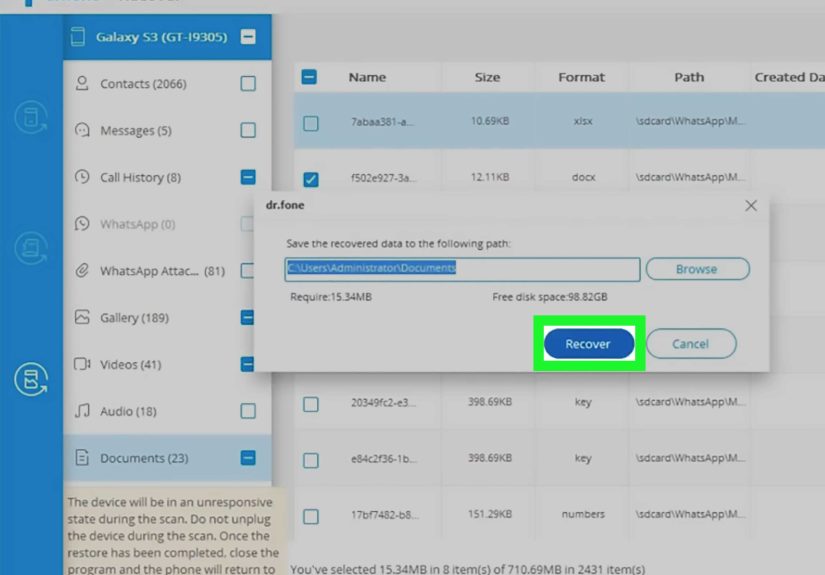Click the Audio music note icon
This screenshot has height=575, width=825.
click(82, 410)
